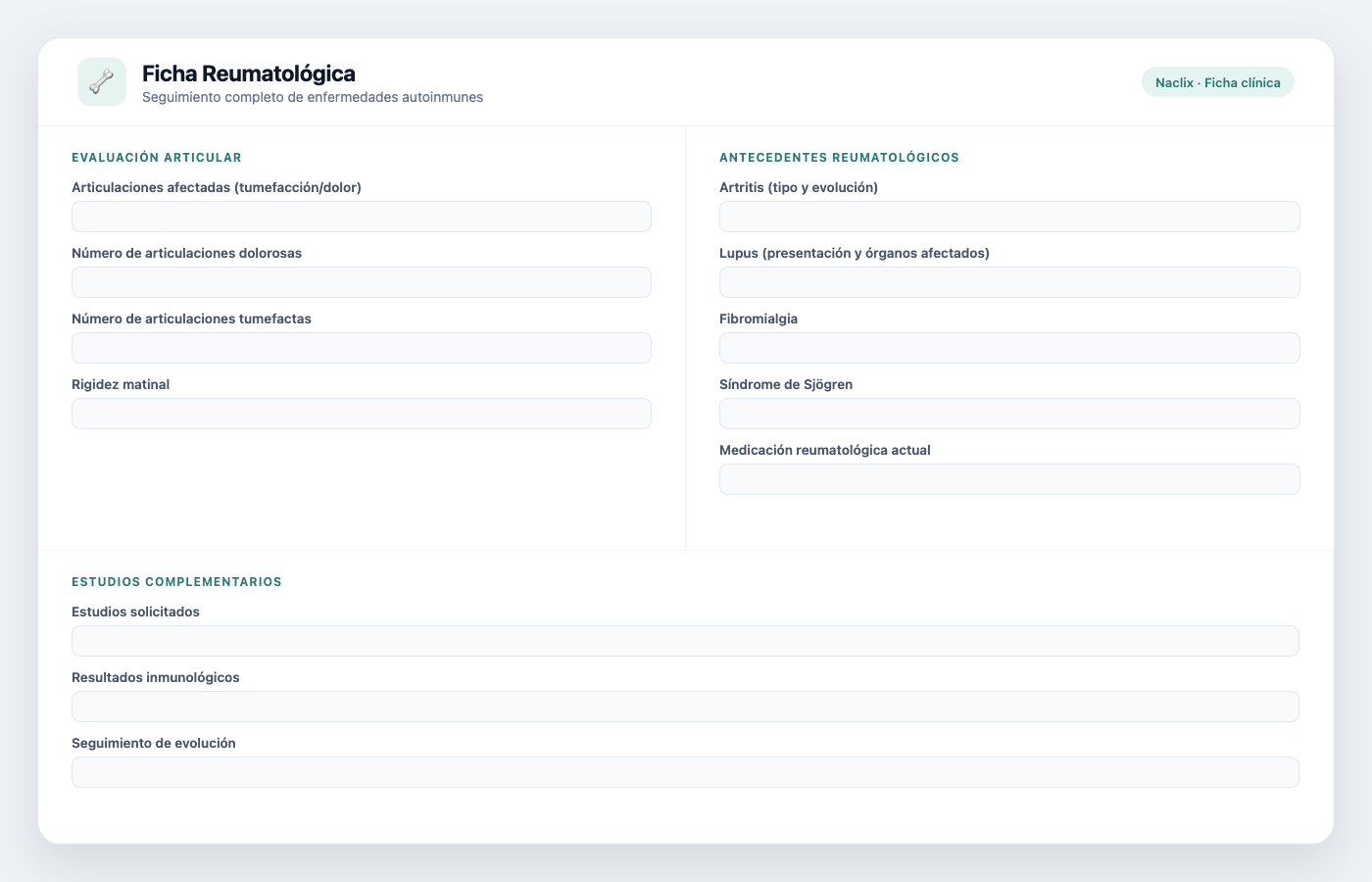The image size is (1372, 882).
Task: Click the Naclix · Ficha clínica badge
Action: click(1218, 82)
